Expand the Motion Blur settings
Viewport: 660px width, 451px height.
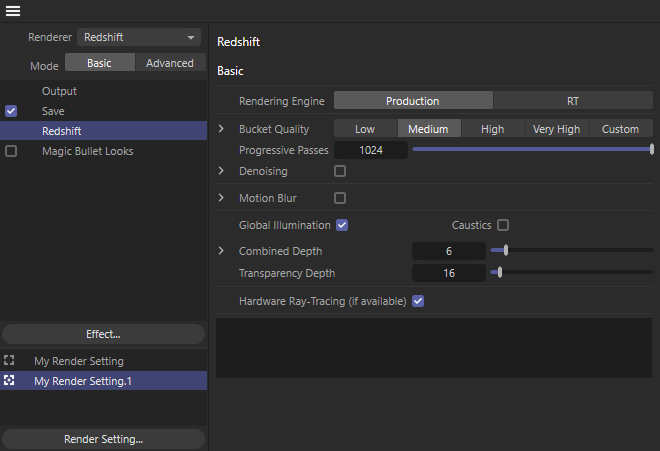tap(222, 198)
